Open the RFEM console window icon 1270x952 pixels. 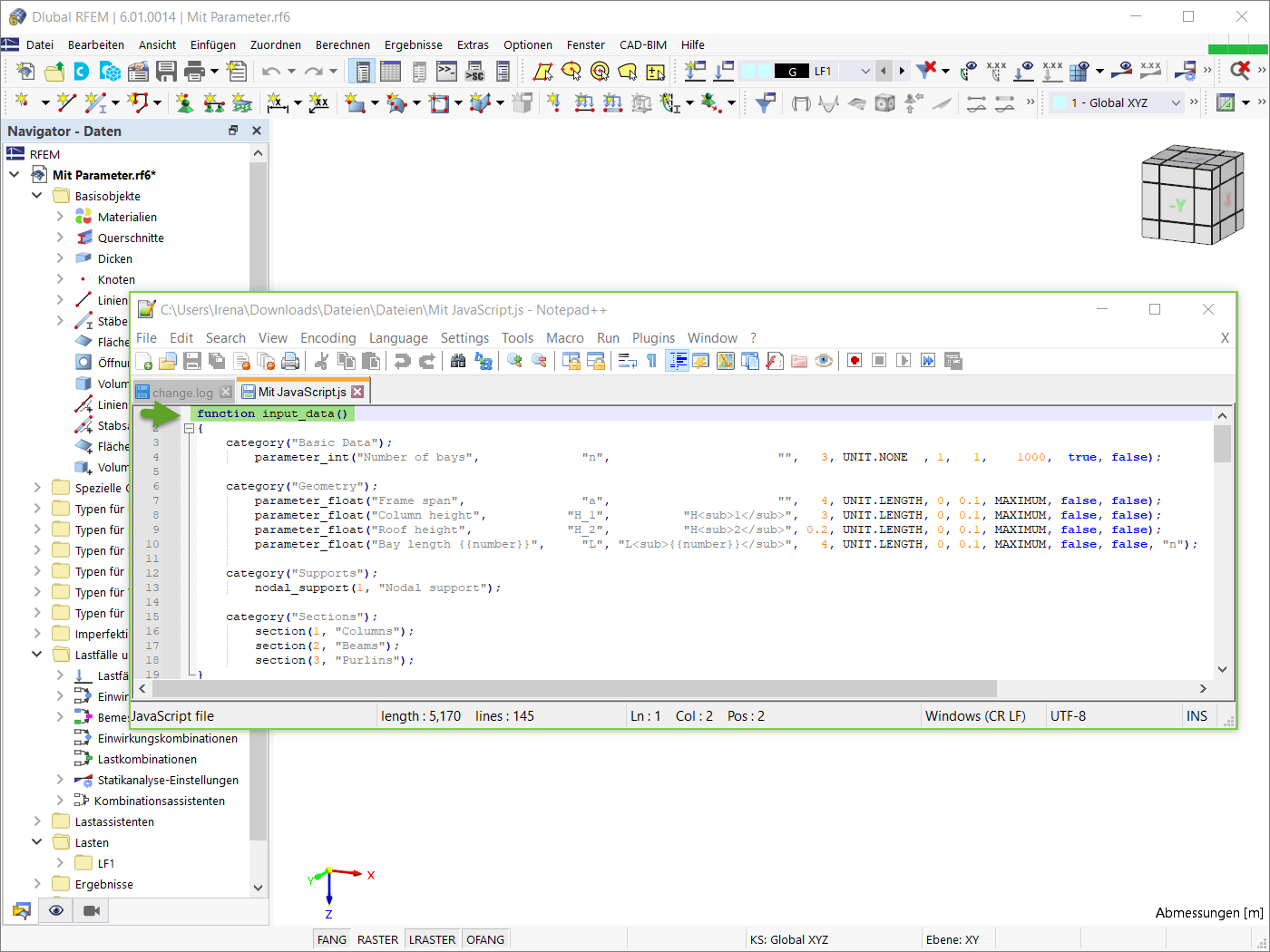coord(446,71)
